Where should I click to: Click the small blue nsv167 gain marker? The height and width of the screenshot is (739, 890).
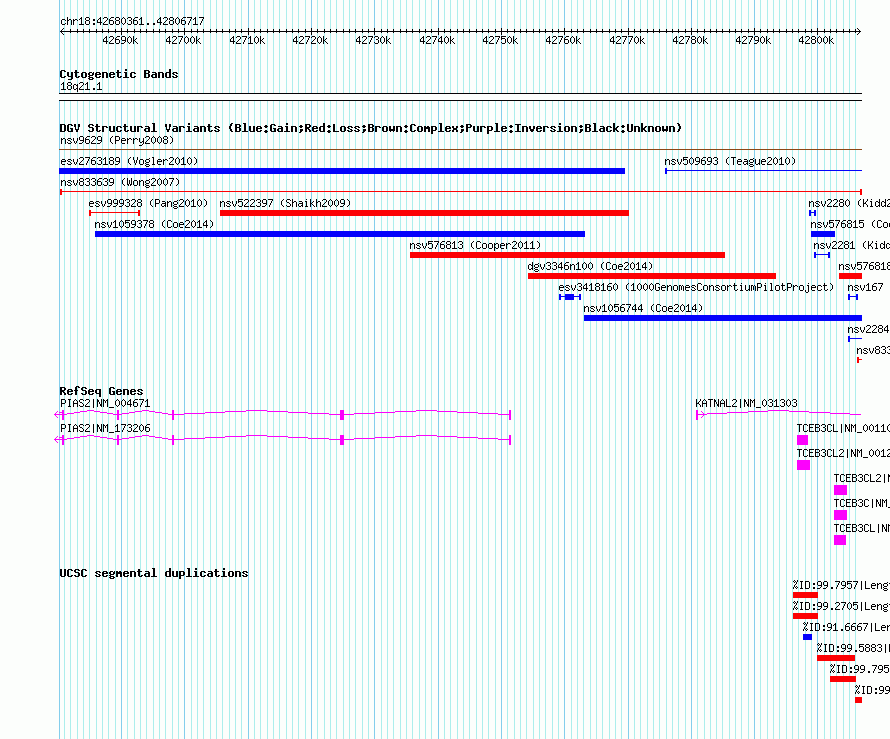point(853,297)
